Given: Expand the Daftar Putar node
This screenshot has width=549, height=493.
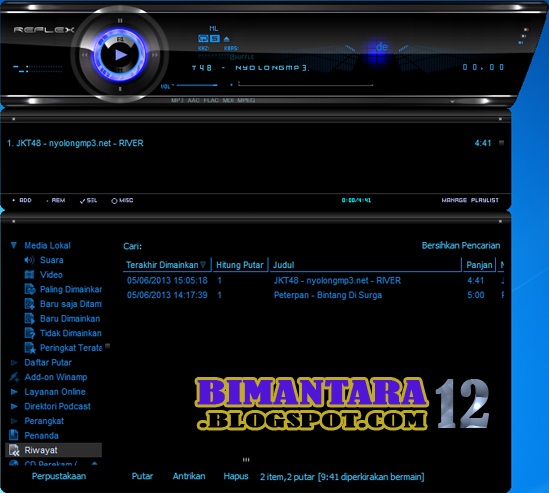Looking at the screenshot, I should (x=14, y=362).
